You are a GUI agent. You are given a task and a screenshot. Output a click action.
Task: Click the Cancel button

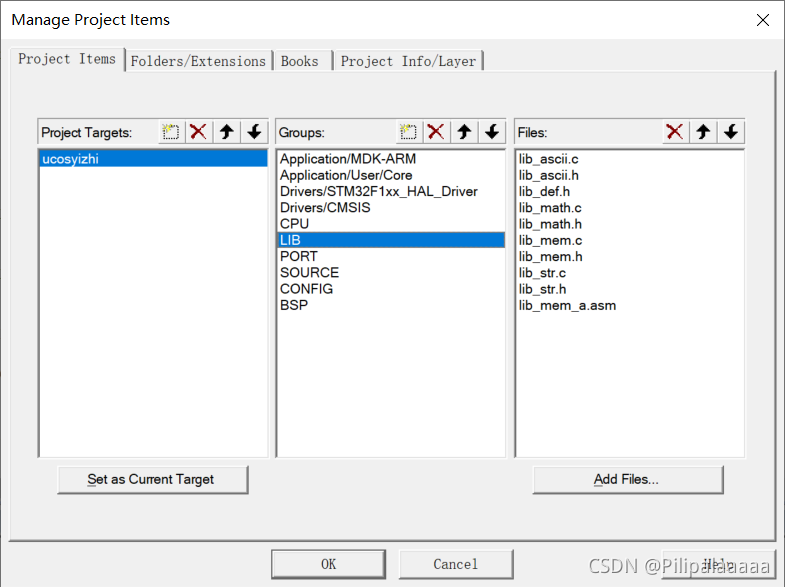point(456,564)
